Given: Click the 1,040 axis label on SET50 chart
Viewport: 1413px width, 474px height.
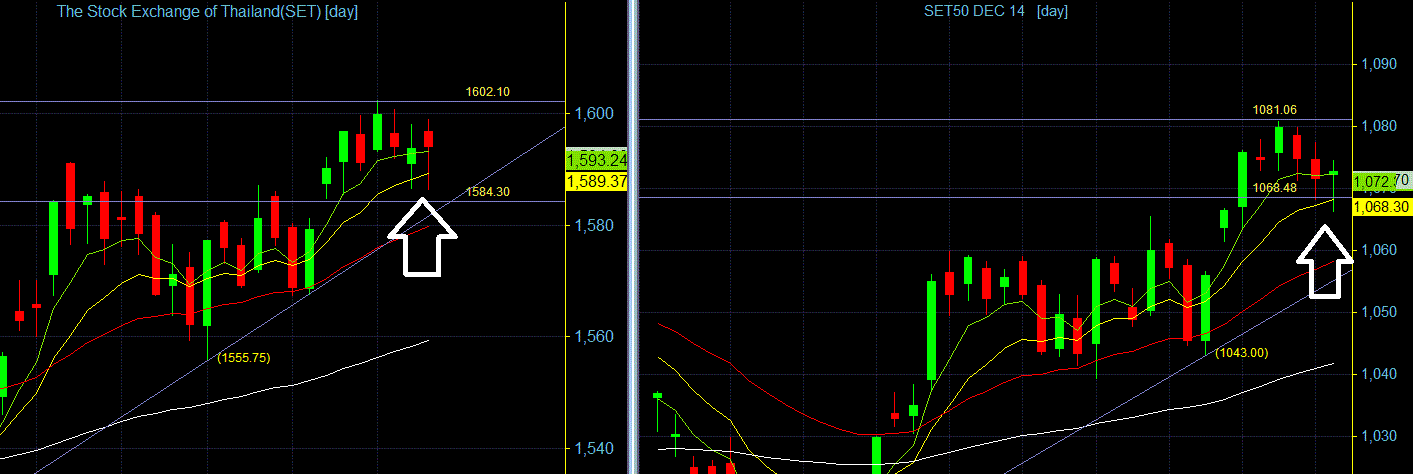Looking at the screenshot, I should click(x=1379, y=374).
